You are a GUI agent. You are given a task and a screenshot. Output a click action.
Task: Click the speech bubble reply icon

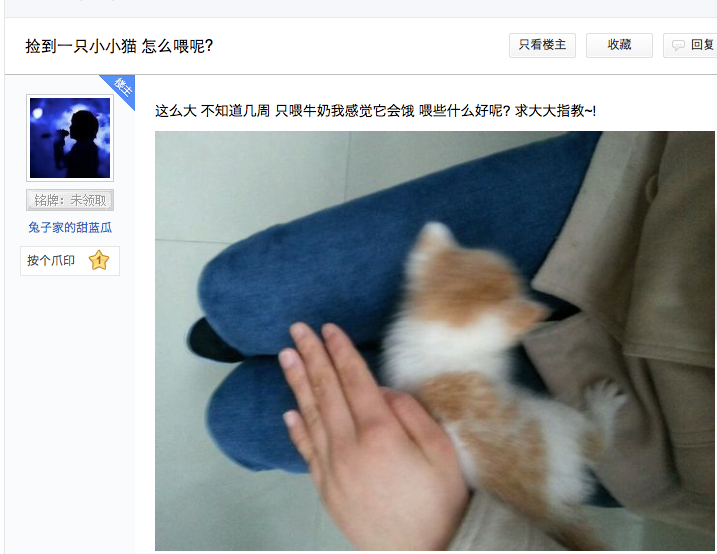click(x=678, y=45)
